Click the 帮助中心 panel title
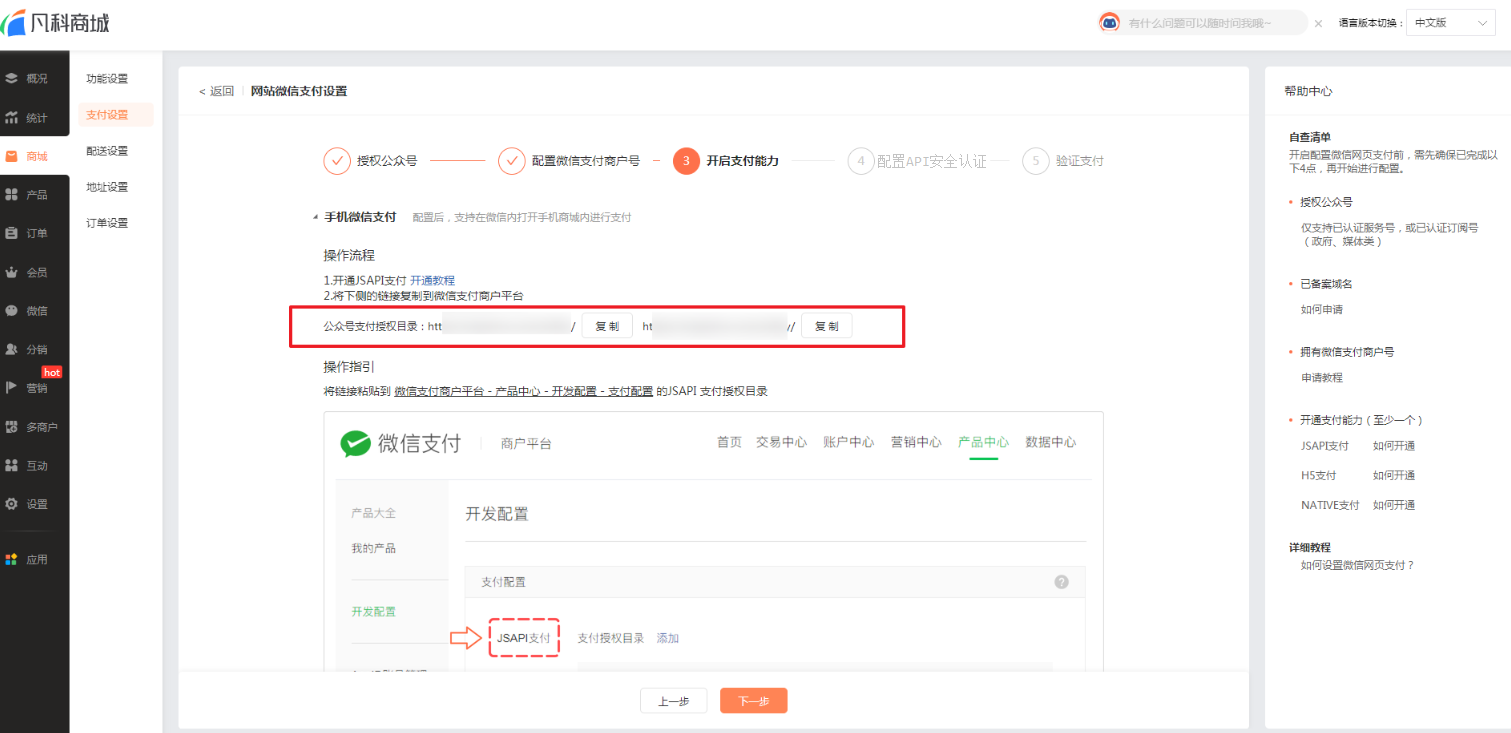 tap(1308, 91)
